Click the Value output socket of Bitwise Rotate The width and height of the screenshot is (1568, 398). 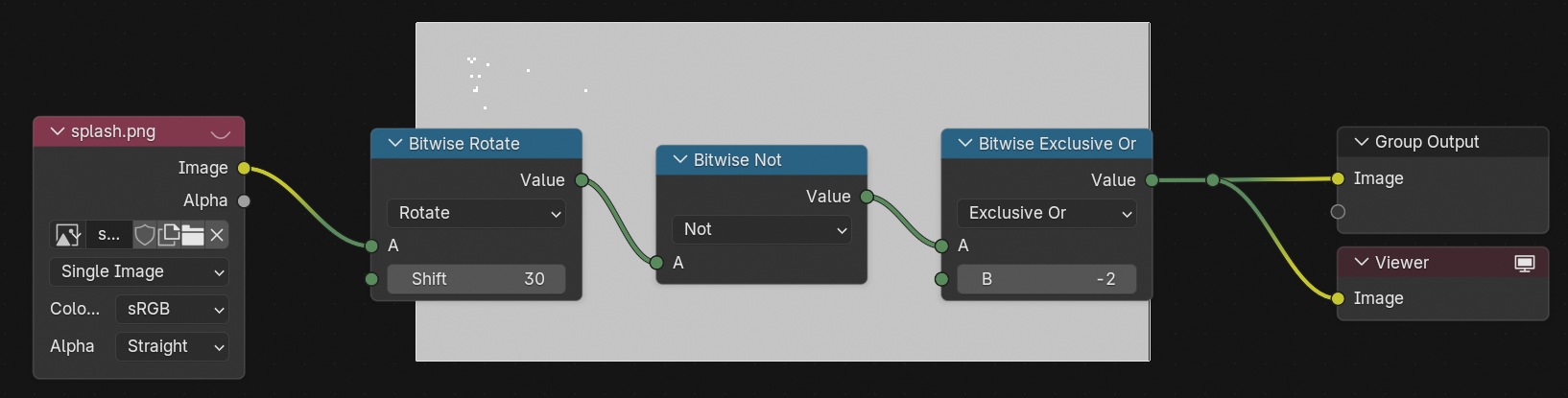pyautogui.click(x=582, y=180)
